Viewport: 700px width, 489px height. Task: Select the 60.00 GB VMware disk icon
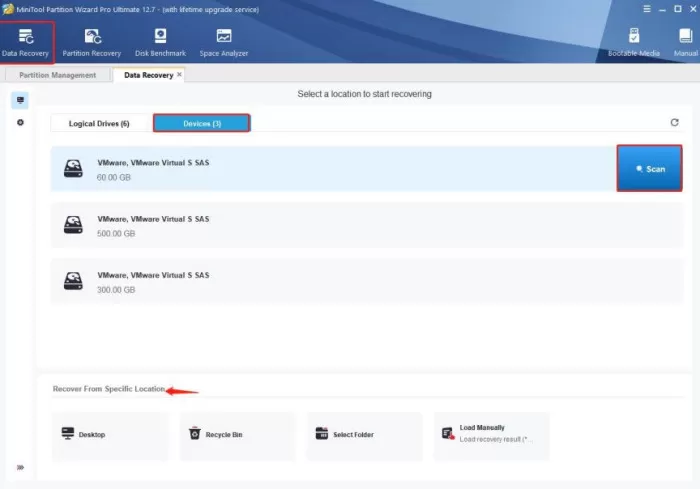click(x=73, y=169)
